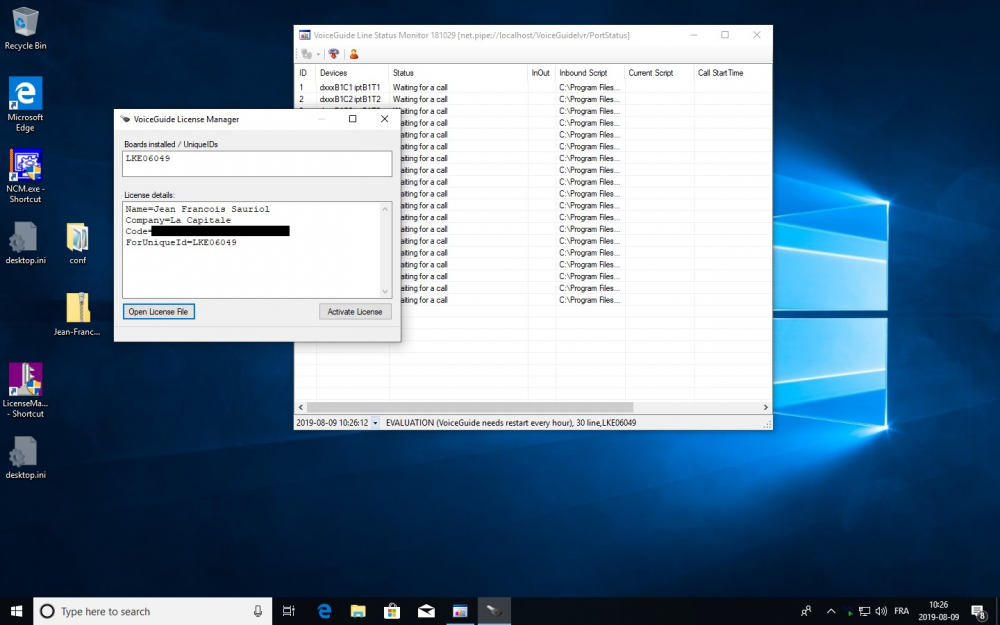Click into Boards installed / UniqueIDs field
The width and height of the screenshot is (1000, 625).
pyautogui.click(x=257, y=164)
